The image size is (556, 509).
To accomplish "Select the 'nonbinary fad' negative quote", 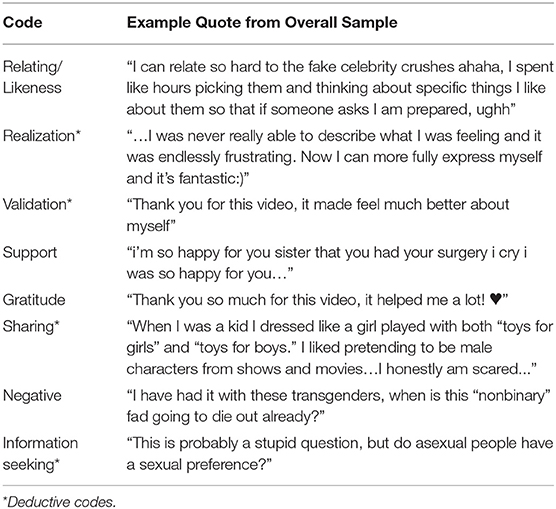I will pos(339,406).
